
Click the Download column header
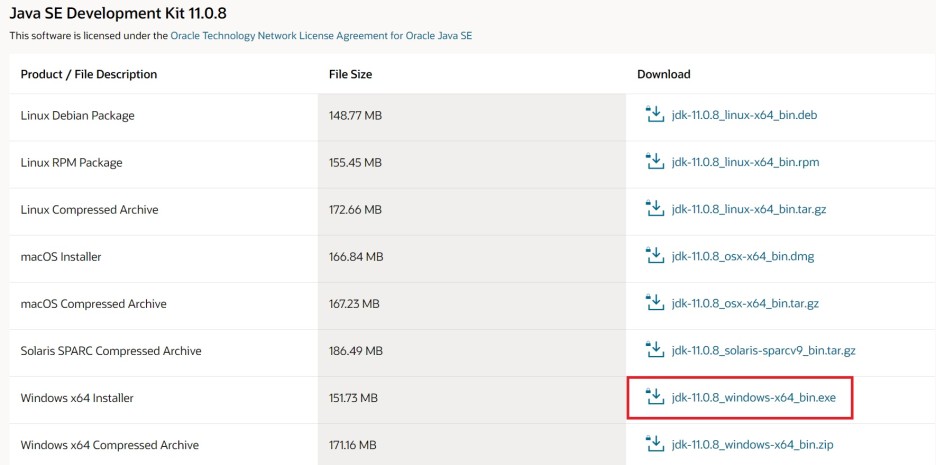point(664,75)
